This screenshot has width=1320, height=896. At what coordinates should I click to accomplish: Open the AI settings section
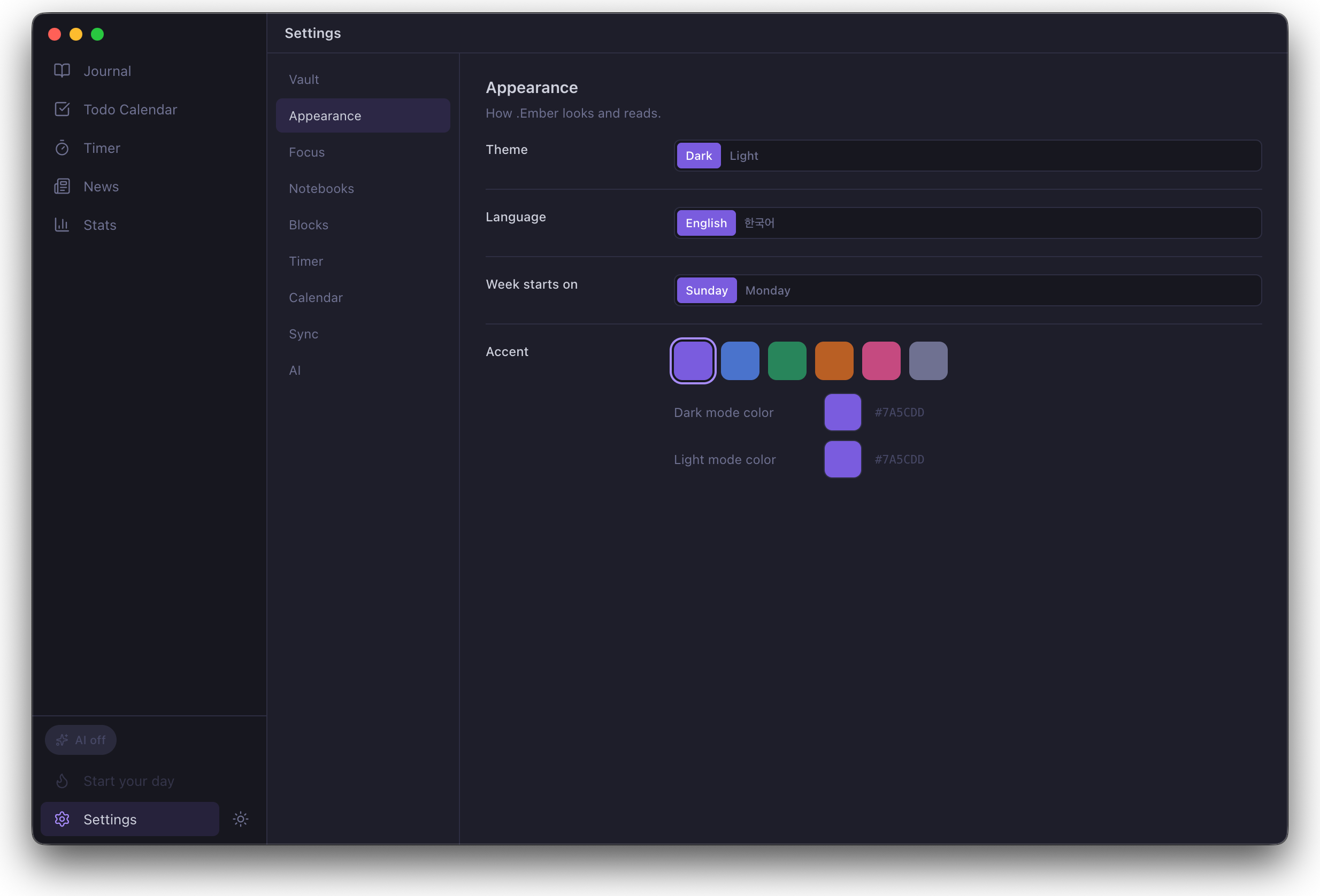[x=363, y=370]
